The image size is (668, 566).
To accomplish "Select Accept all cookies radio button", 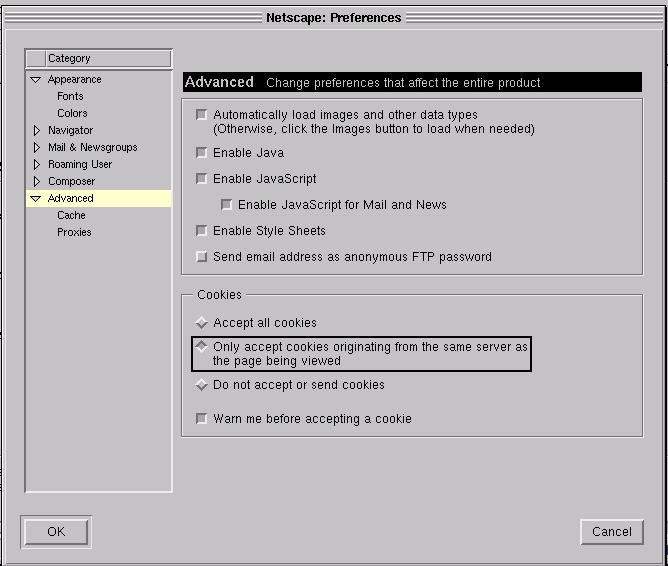I will pos(202,323).
